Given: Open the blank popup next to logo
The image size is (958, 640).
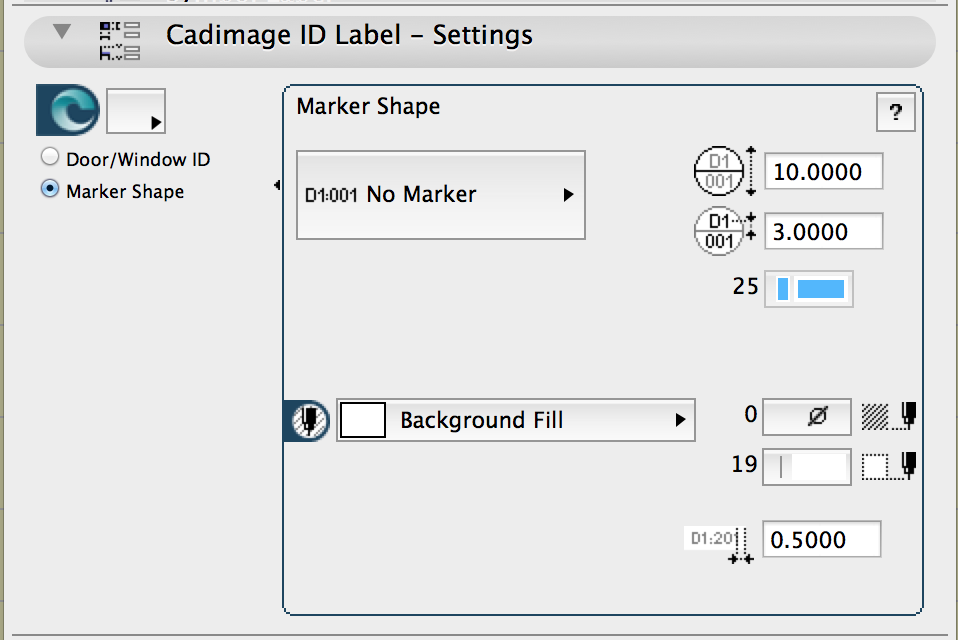Looking at the screenshot, I should coord(136,111).
